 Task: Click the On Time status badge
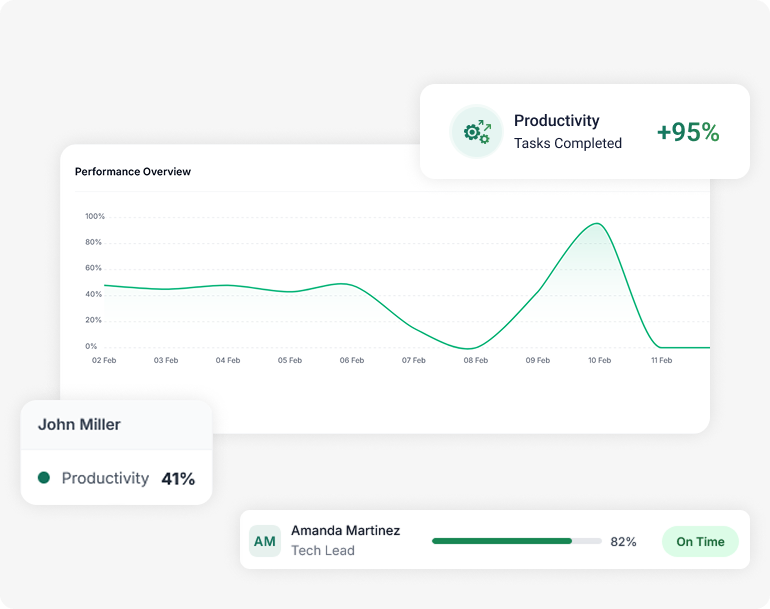700,541
